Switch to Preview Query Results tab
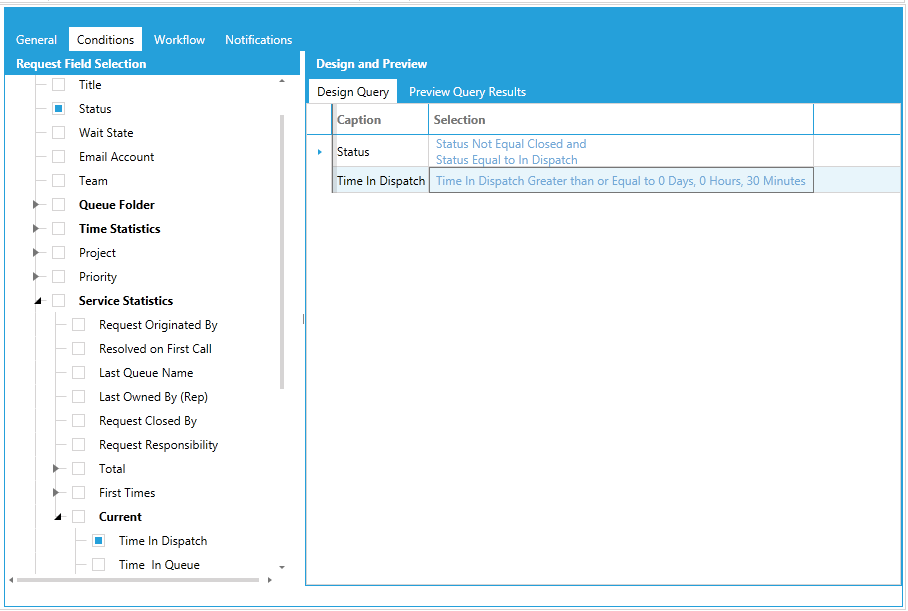Viewport: 908px width, 611px height. tap(467, 92)
